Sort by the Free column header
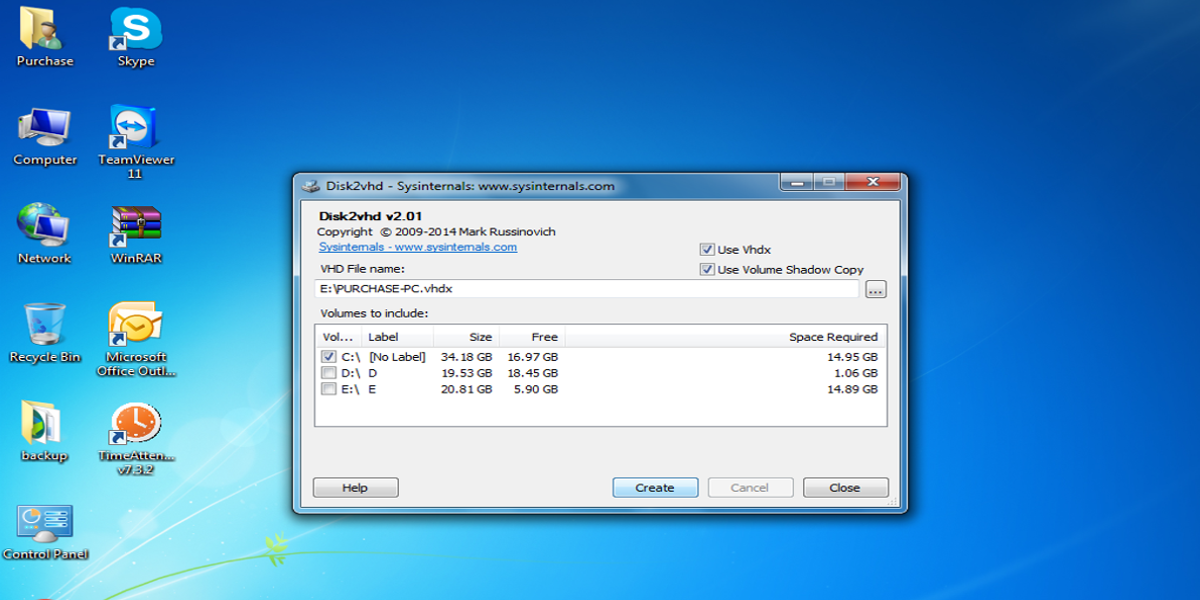1200x600 pixels. click(532, 337)
